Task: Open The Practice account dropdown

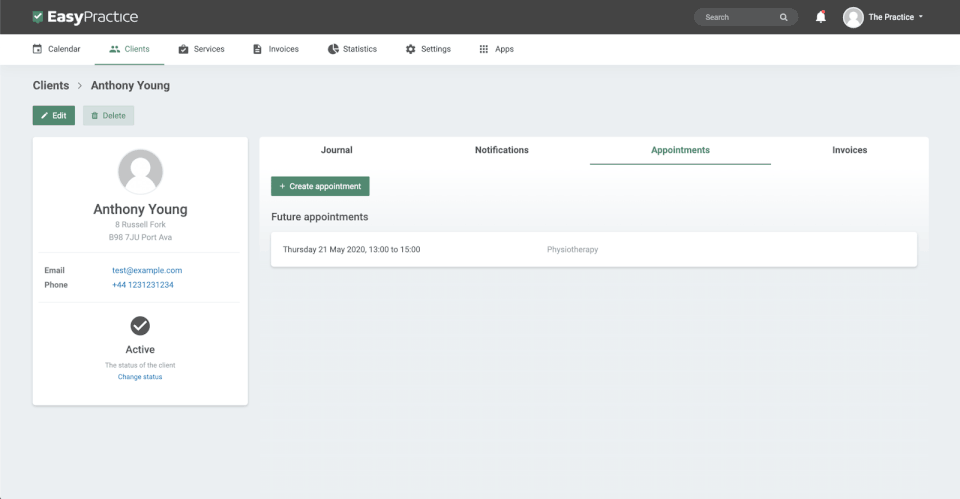Action: point(895,17)
